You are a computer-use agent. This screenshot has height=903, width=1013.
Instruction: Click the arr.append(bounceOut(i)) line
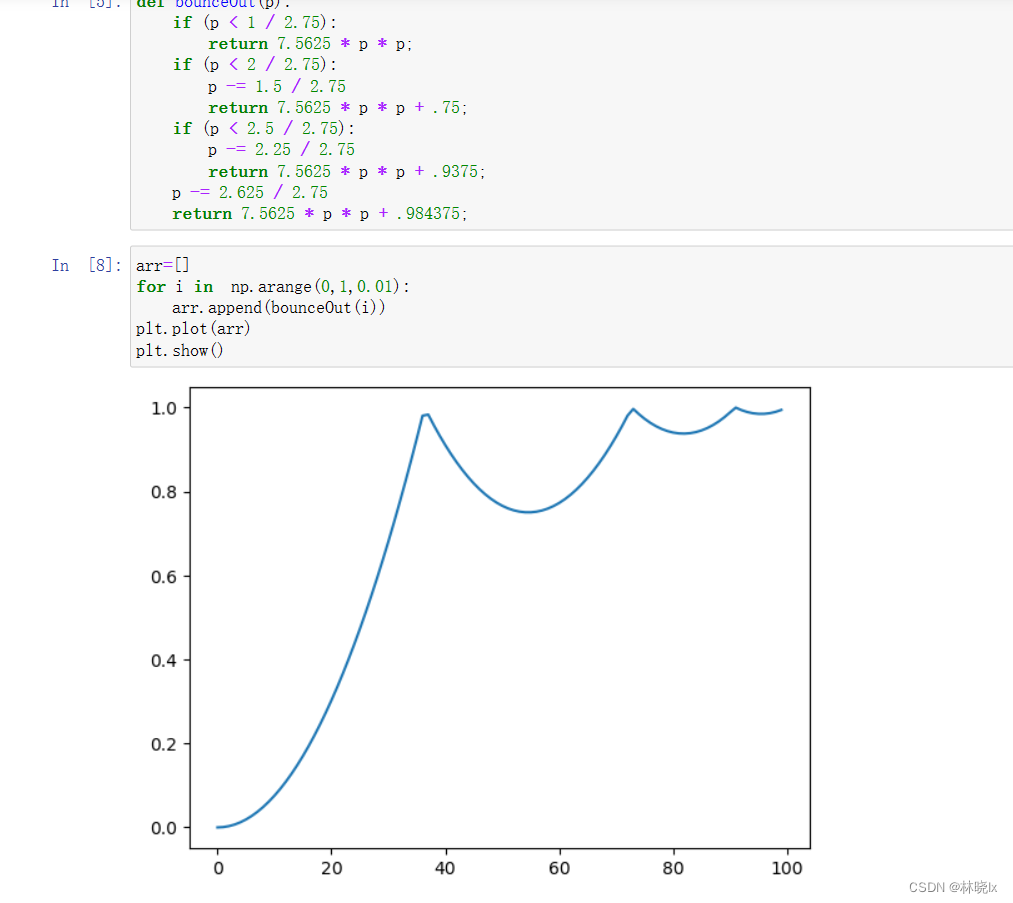[278, 308]
